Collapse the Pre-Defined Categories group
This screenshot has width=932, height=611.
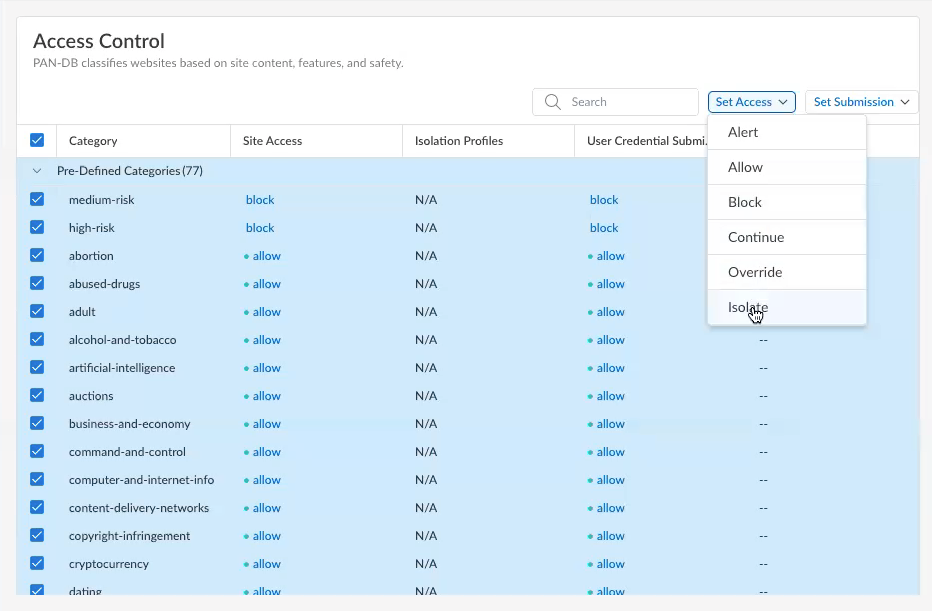pyautogui.click(x=37, y=171)
